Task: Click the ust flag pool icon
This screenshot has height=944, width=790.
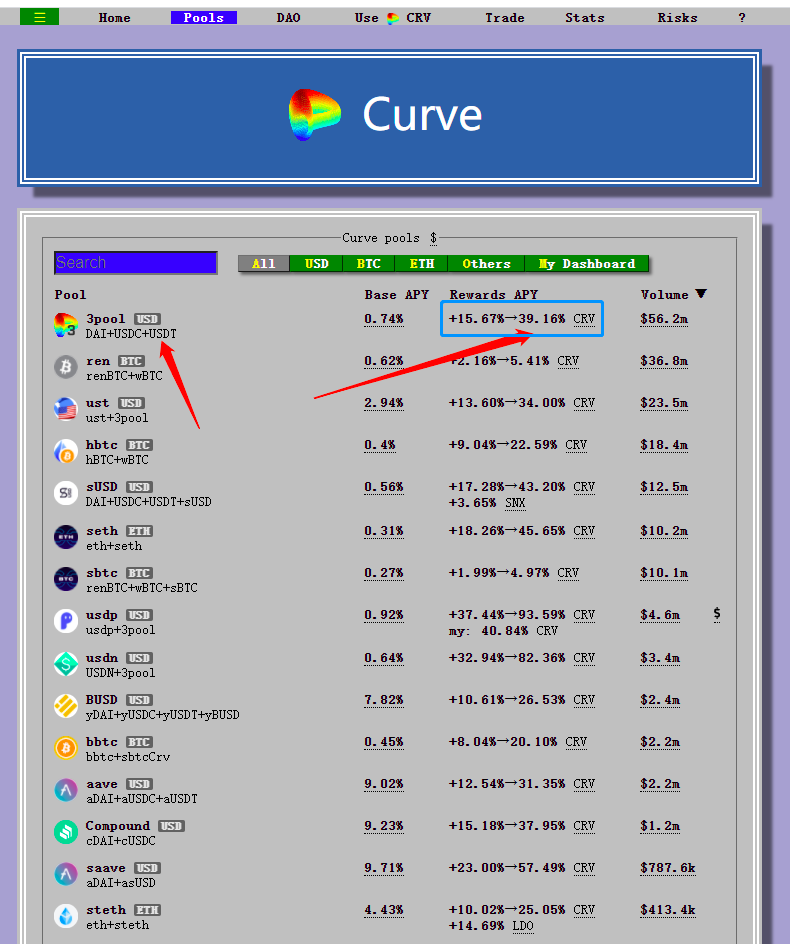Action: [66, 409]
